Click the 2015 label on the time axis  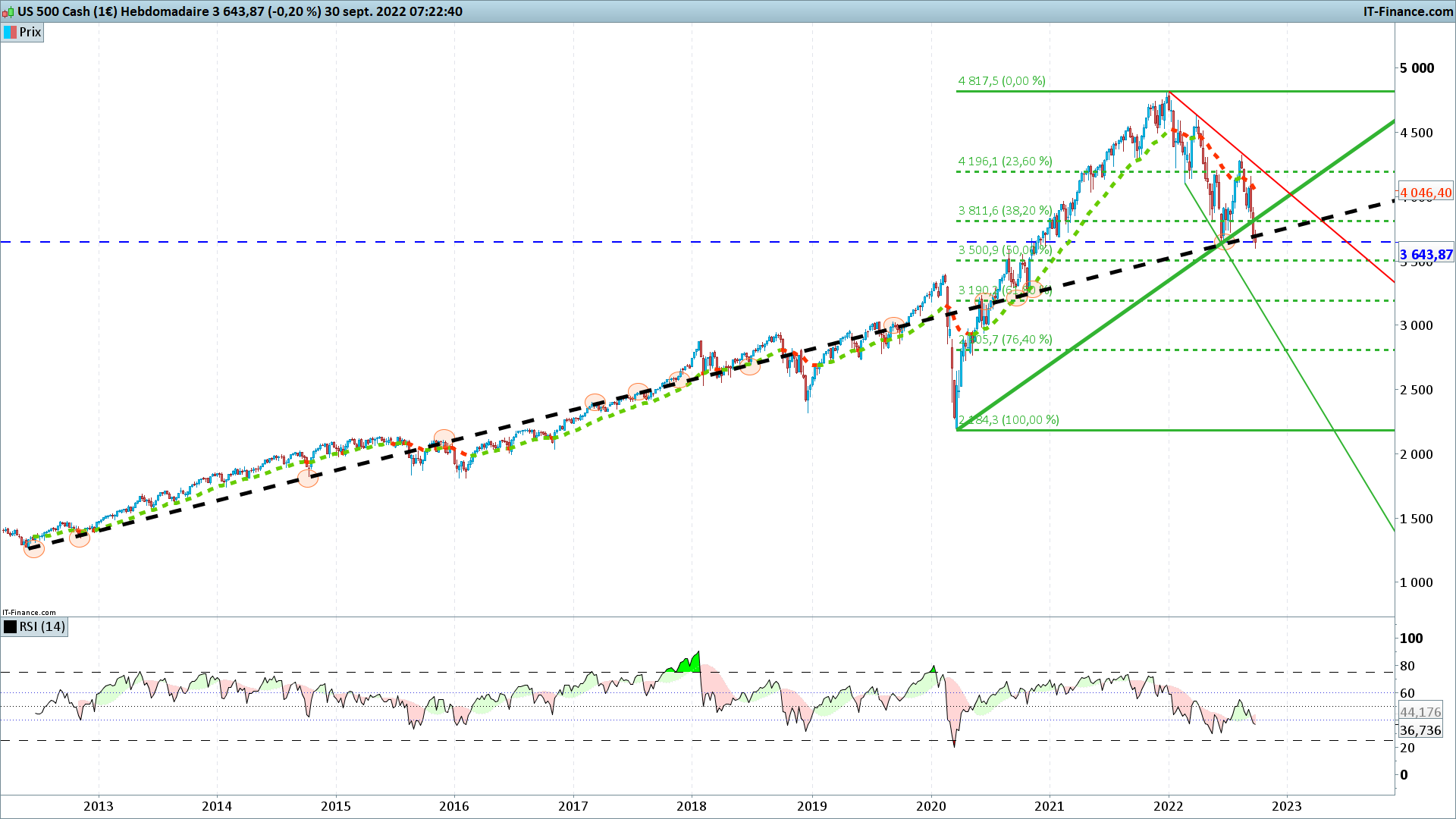pos(336,805)
